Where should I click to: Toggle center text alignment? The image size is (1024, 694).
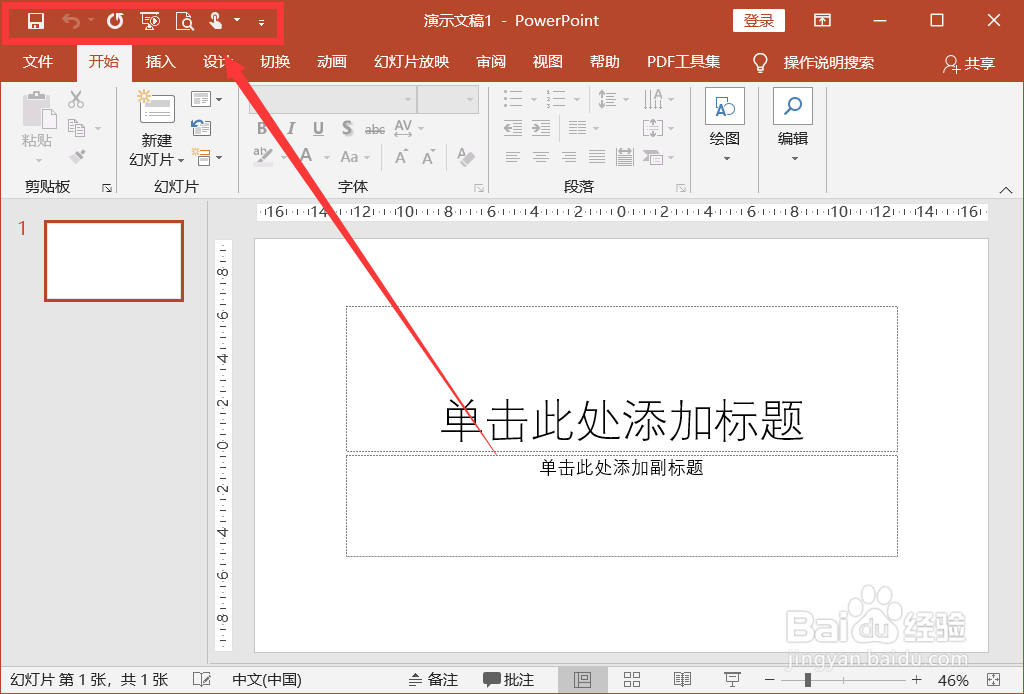pyautogui.click(x=541, y=157)
